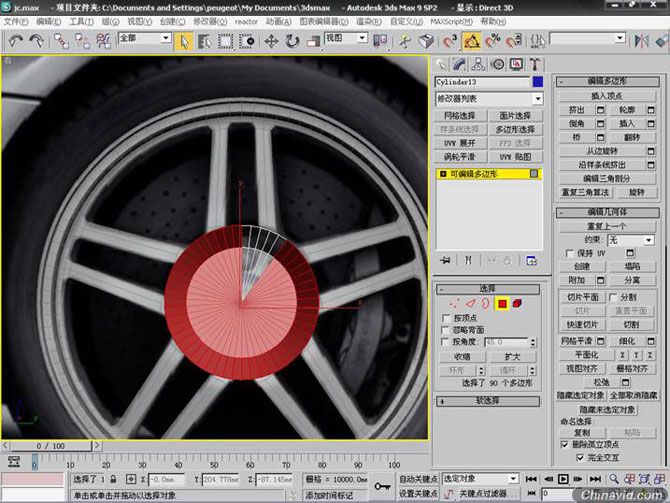Activate the Select and Move tool
The height and width of the screenshot is (503, 670).
[x=271, y=41]
